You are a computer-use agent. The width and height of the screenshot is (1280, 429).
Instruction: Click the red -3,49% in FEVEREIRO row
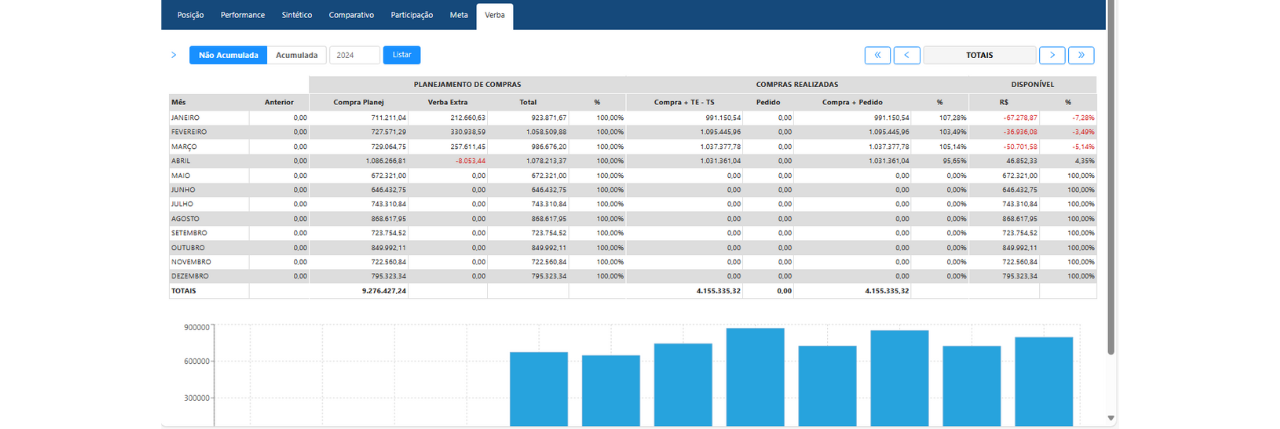click(1084, 132)
